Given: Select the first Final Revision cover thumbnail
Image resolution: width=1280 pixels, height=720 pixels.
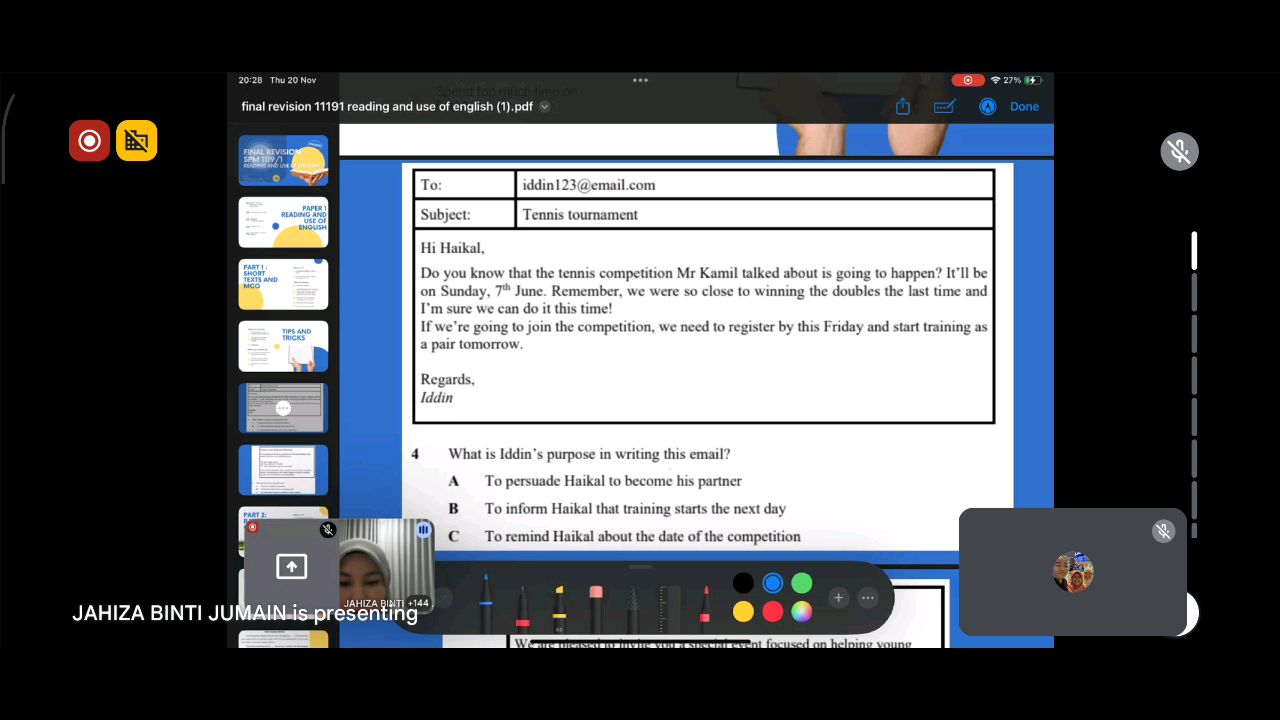Looking at the screenshot, I should tap(283, 160).
